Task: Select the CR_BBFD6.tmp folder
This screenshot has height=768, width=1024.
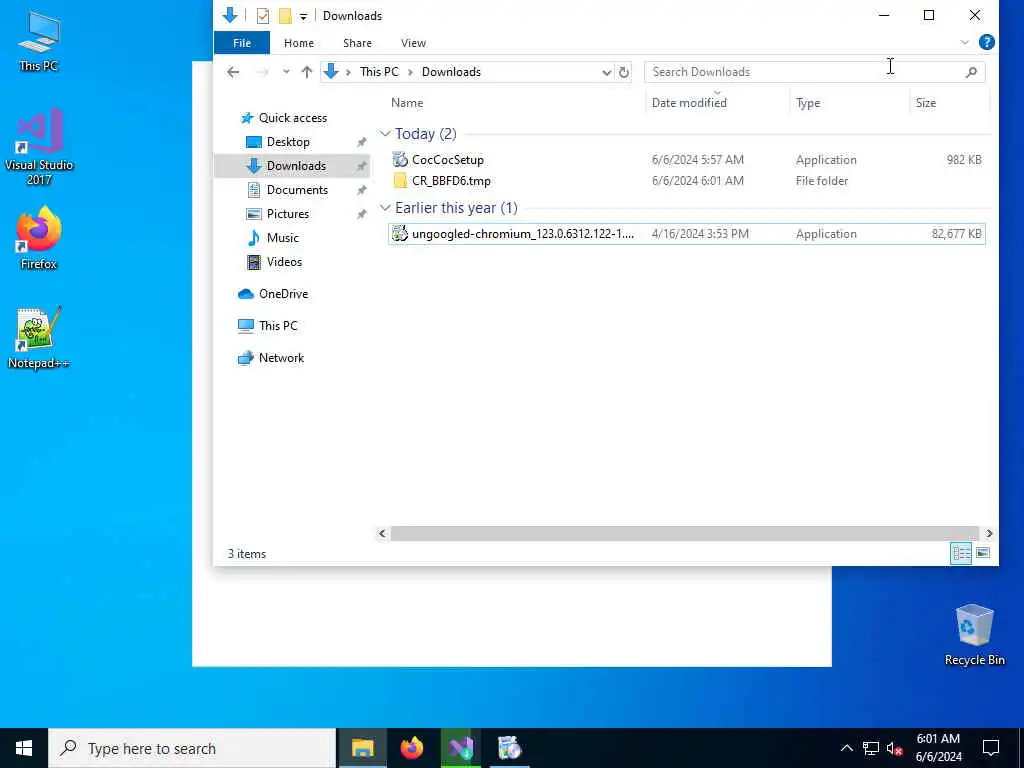Action: pos(686,181)
